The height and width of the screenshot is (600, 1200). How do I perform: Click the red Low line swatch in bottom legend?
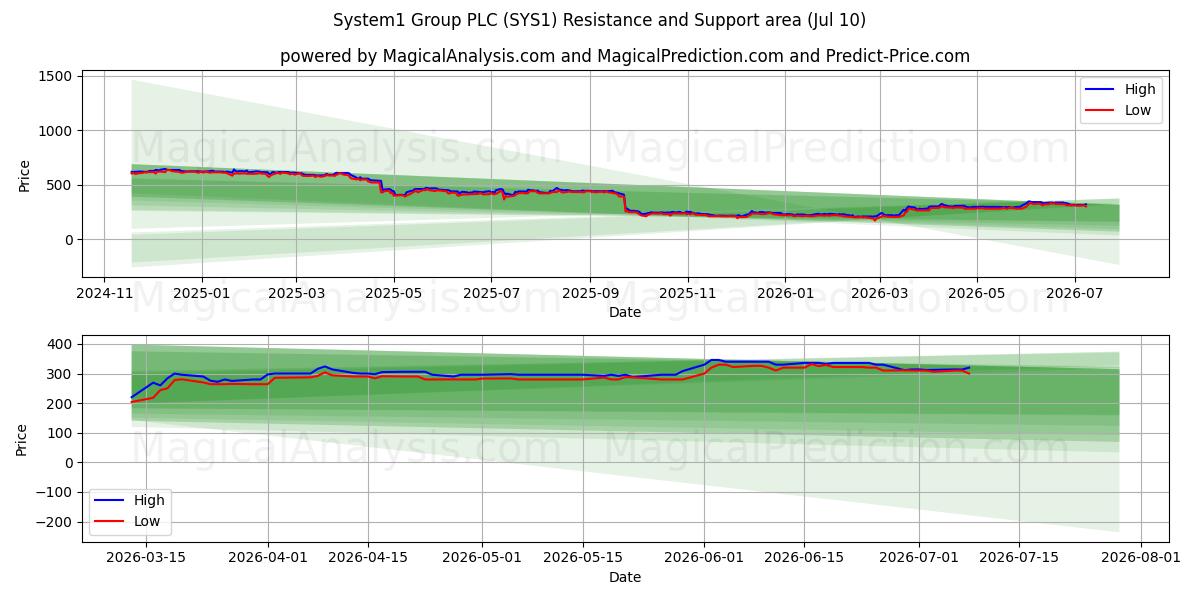[x=110, y=523]
